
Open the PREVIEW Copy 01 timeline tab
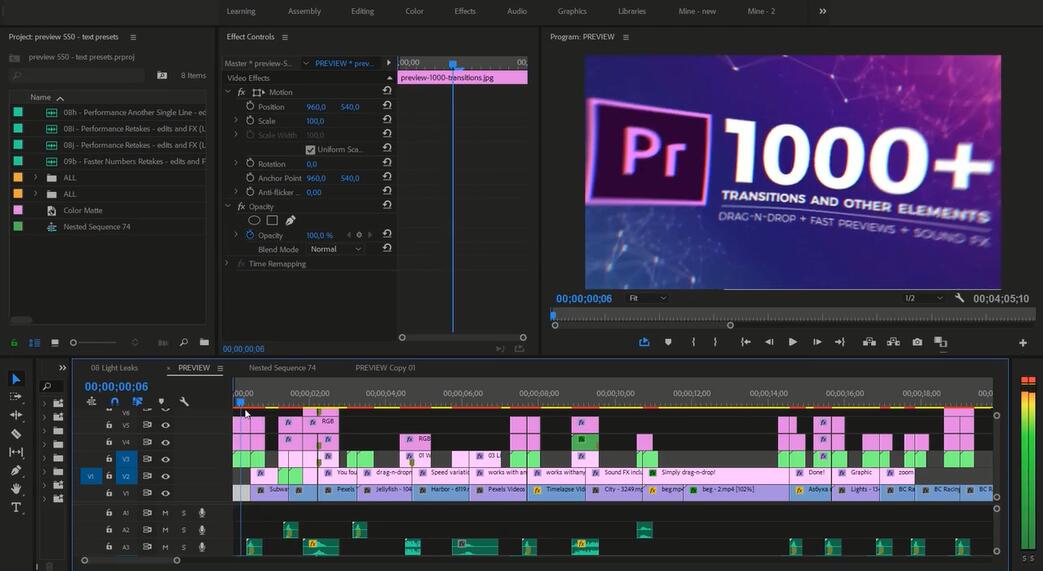[385, 368]
